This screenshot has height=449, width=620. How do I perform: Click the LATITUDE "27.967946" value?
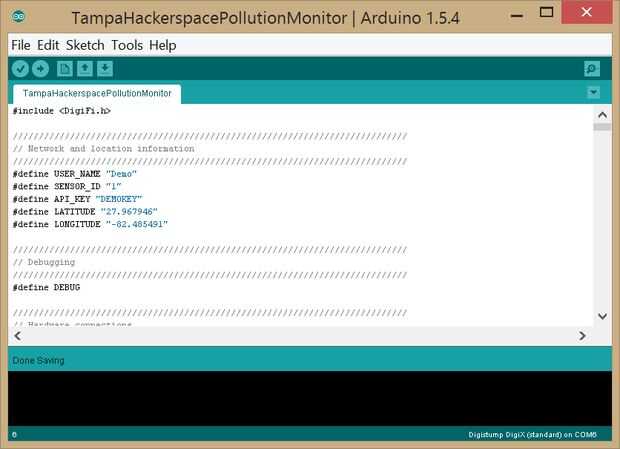click(129, 212)
